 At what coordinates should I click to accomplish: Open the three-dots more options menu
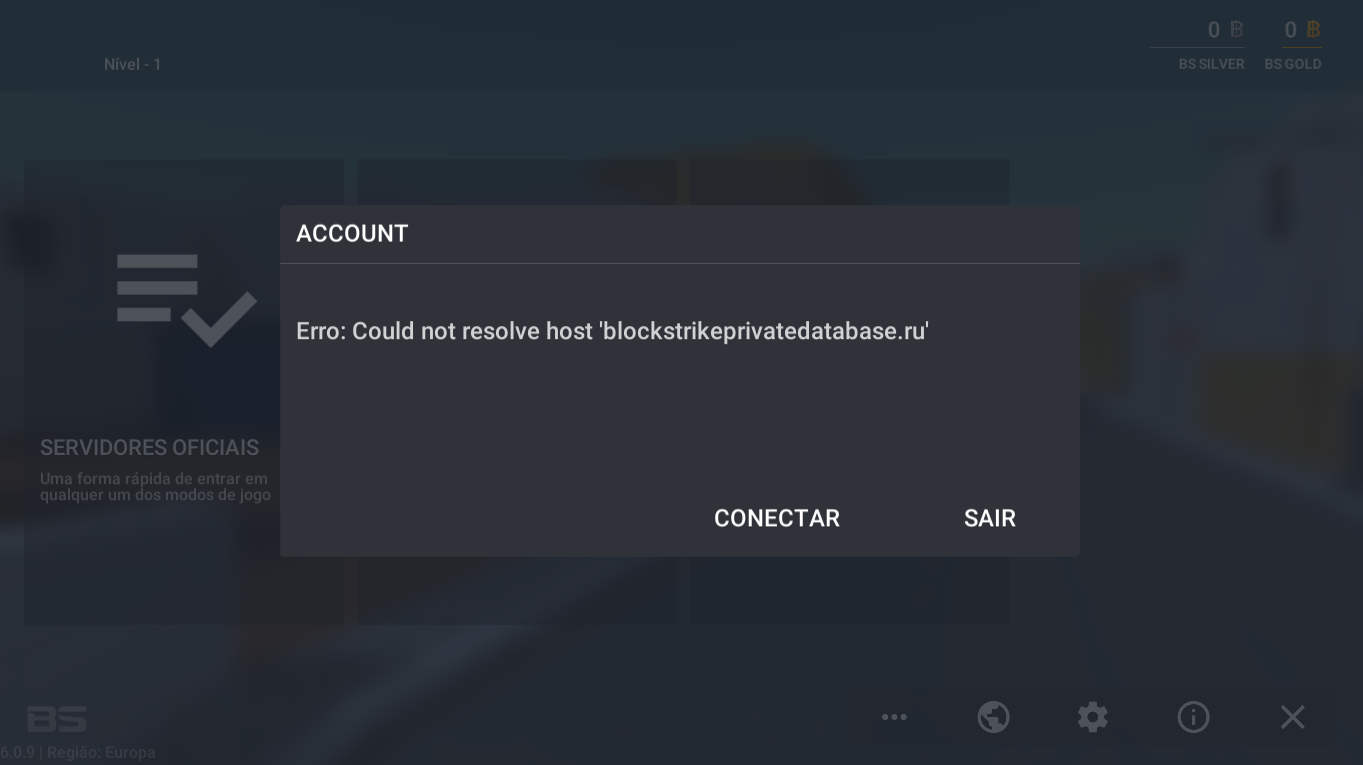pyautogui.click(x=894, y=717)
